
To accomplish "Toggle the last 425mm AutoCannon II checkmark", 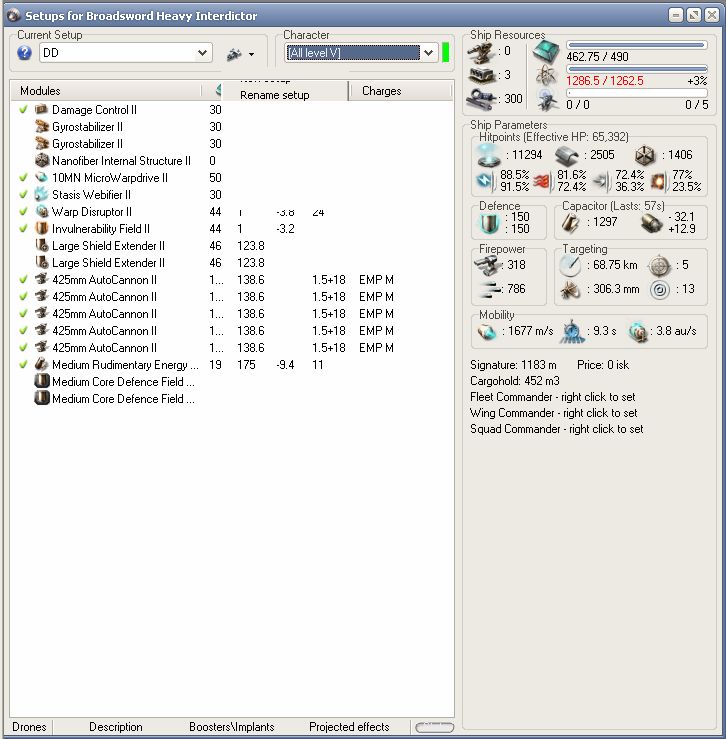I will [23, 347].
